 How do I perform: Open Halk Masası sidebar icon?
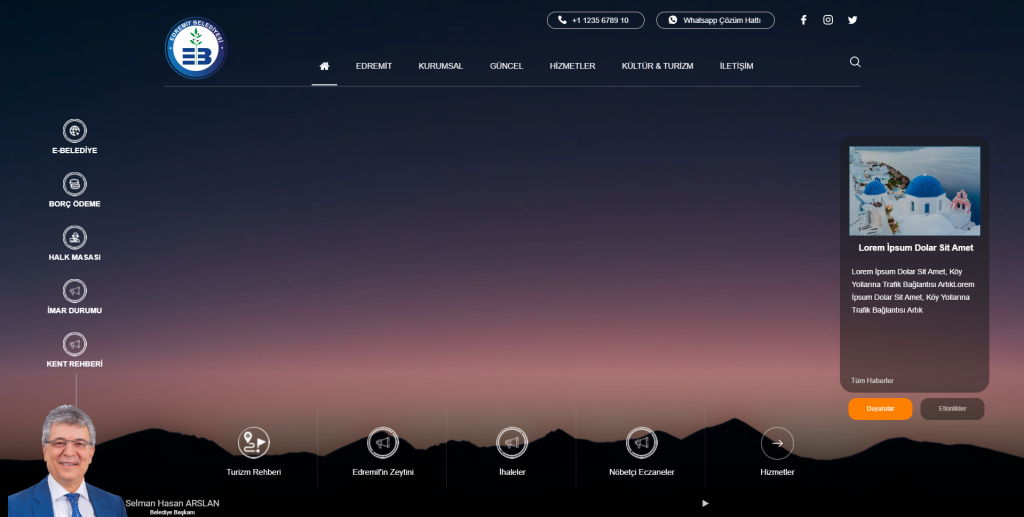(x=75, y=237)
